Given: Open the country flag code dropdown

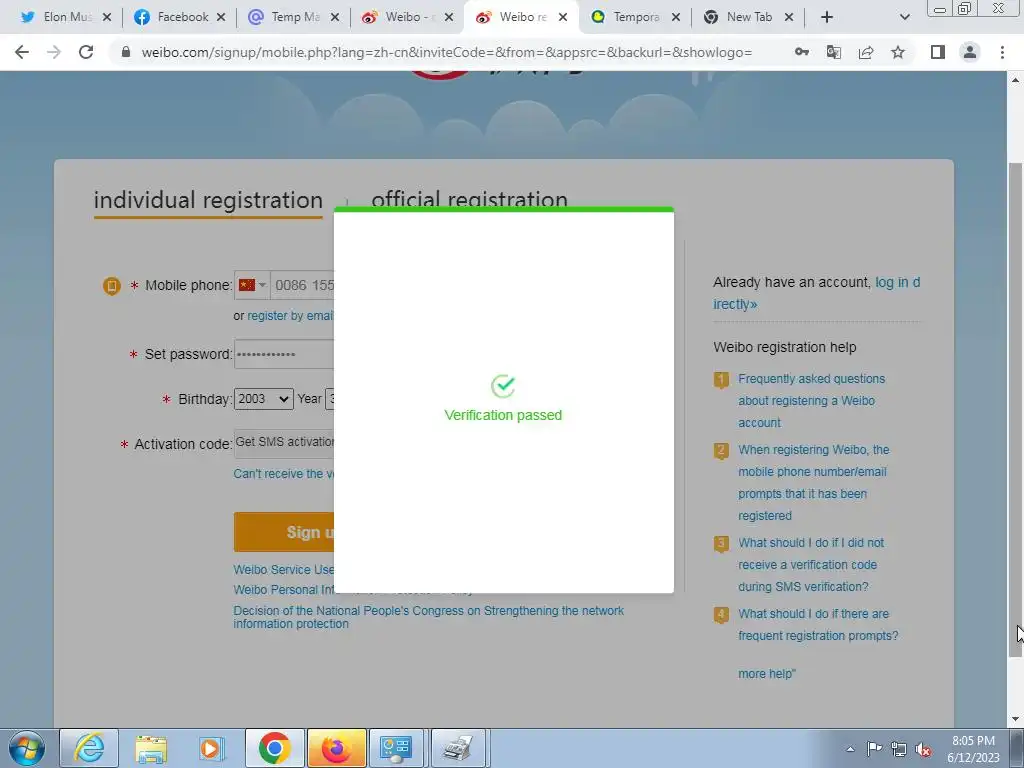Looking at the screenshot, I should click(252, 285).
